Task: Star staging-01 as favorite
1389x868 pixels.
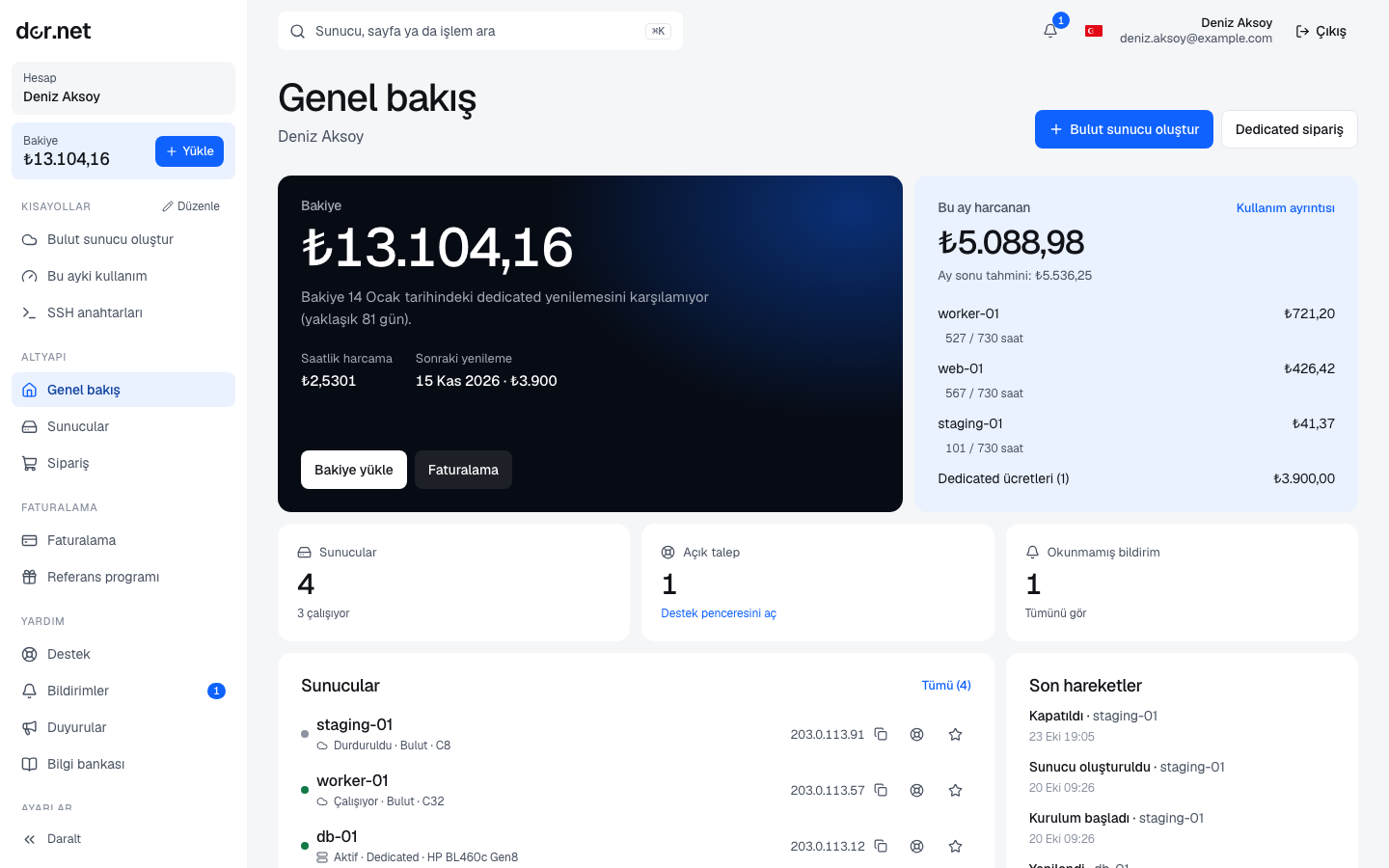Action: pos(956,734)
